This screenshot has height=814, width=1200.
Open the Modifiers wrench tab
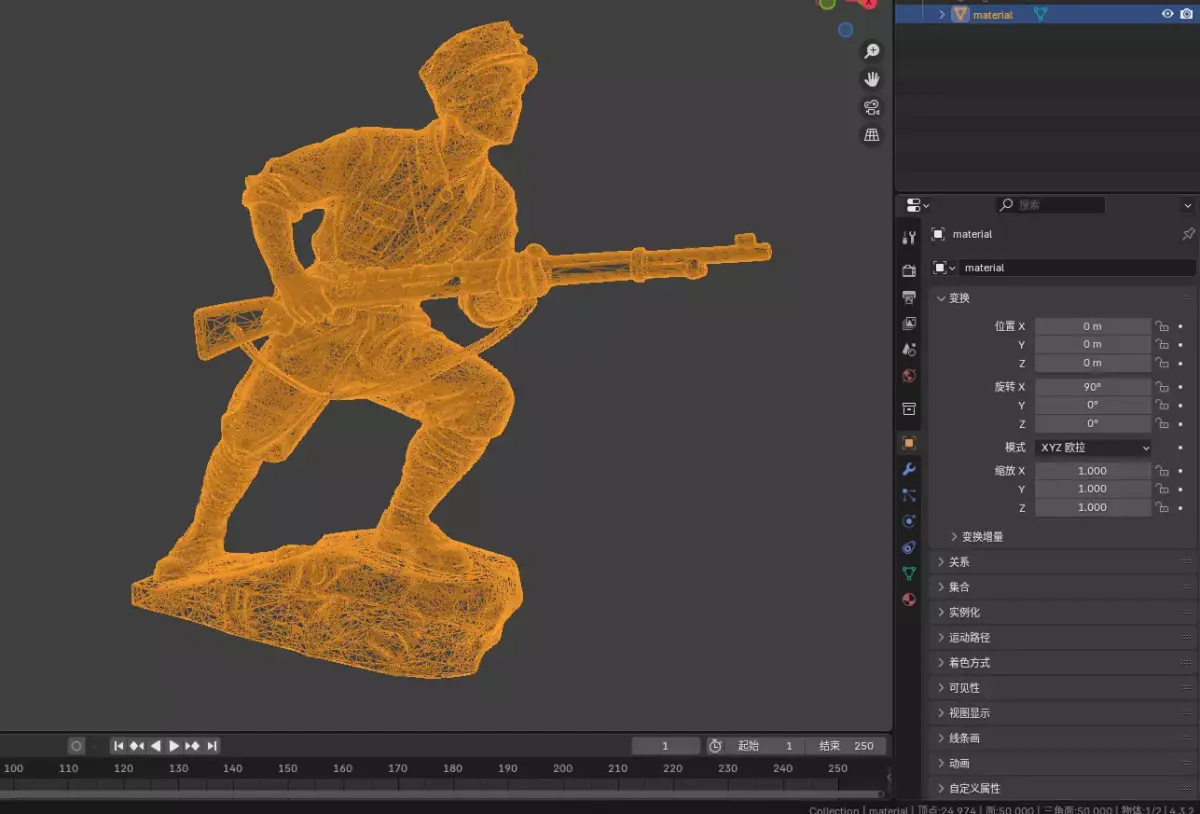pyautogui.click(x=909, y=469)
